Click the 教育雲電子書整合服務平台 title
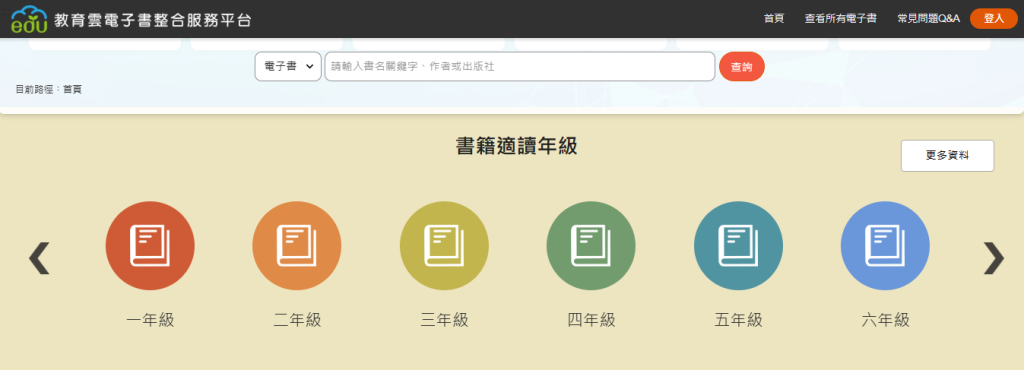The width and height of the screenshot is (1024, 370). tap(153, 20)
